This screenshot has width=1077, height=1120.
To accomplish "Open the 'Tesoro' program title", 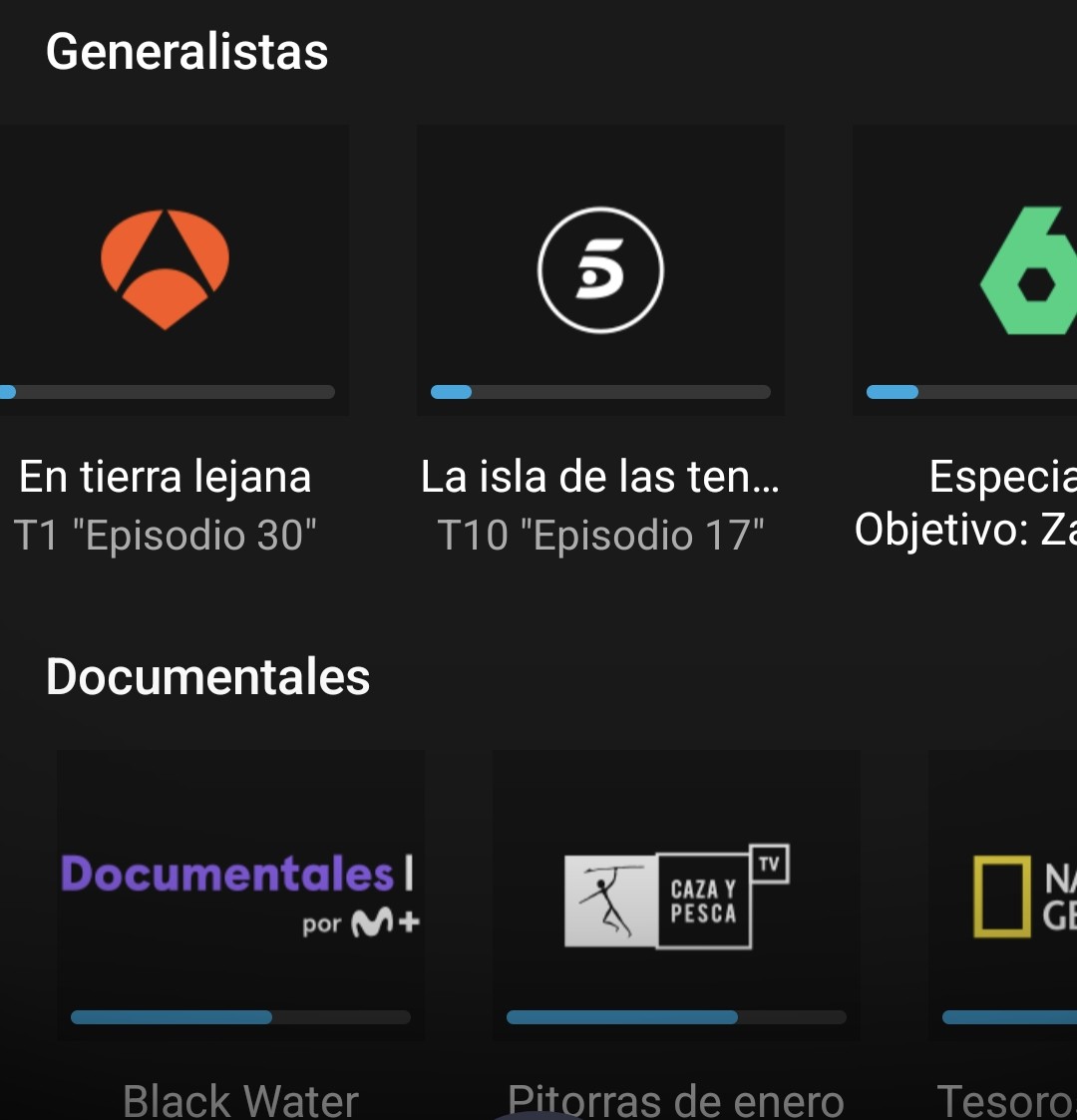I will (1006, 1100).
